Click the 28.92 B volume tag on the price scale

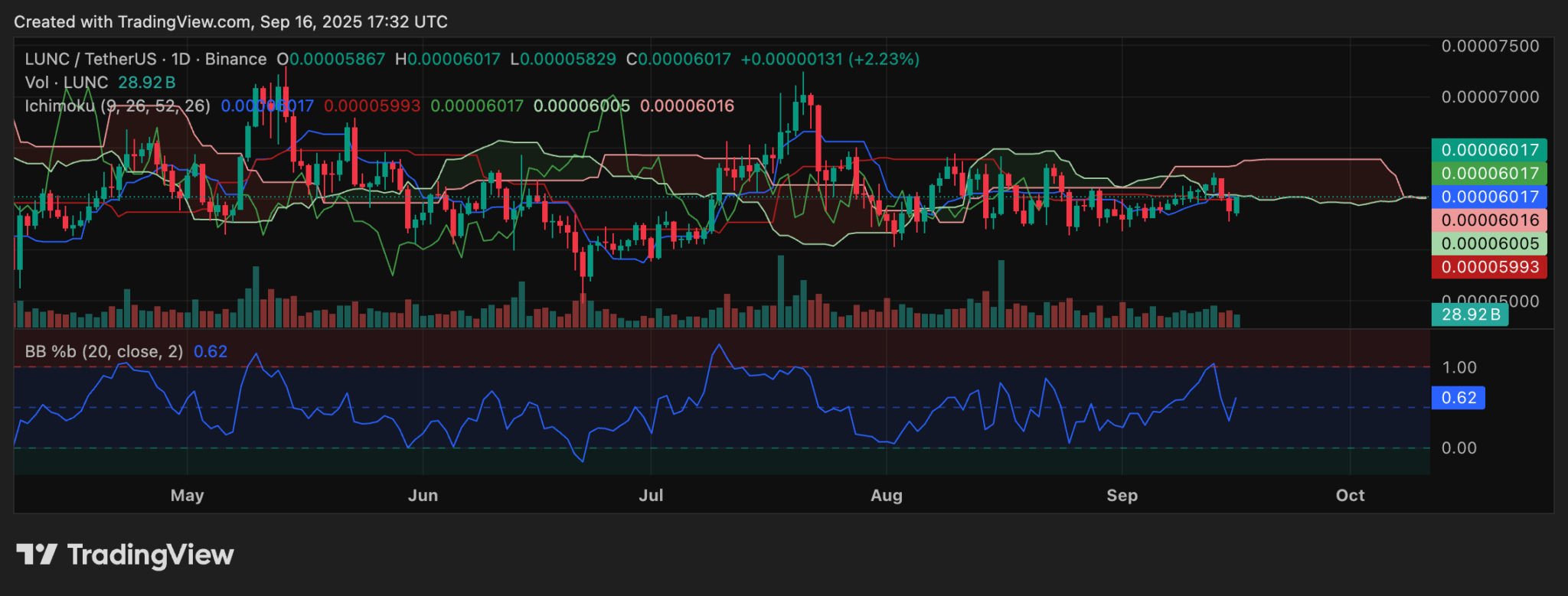click(x=1470, y=314)
